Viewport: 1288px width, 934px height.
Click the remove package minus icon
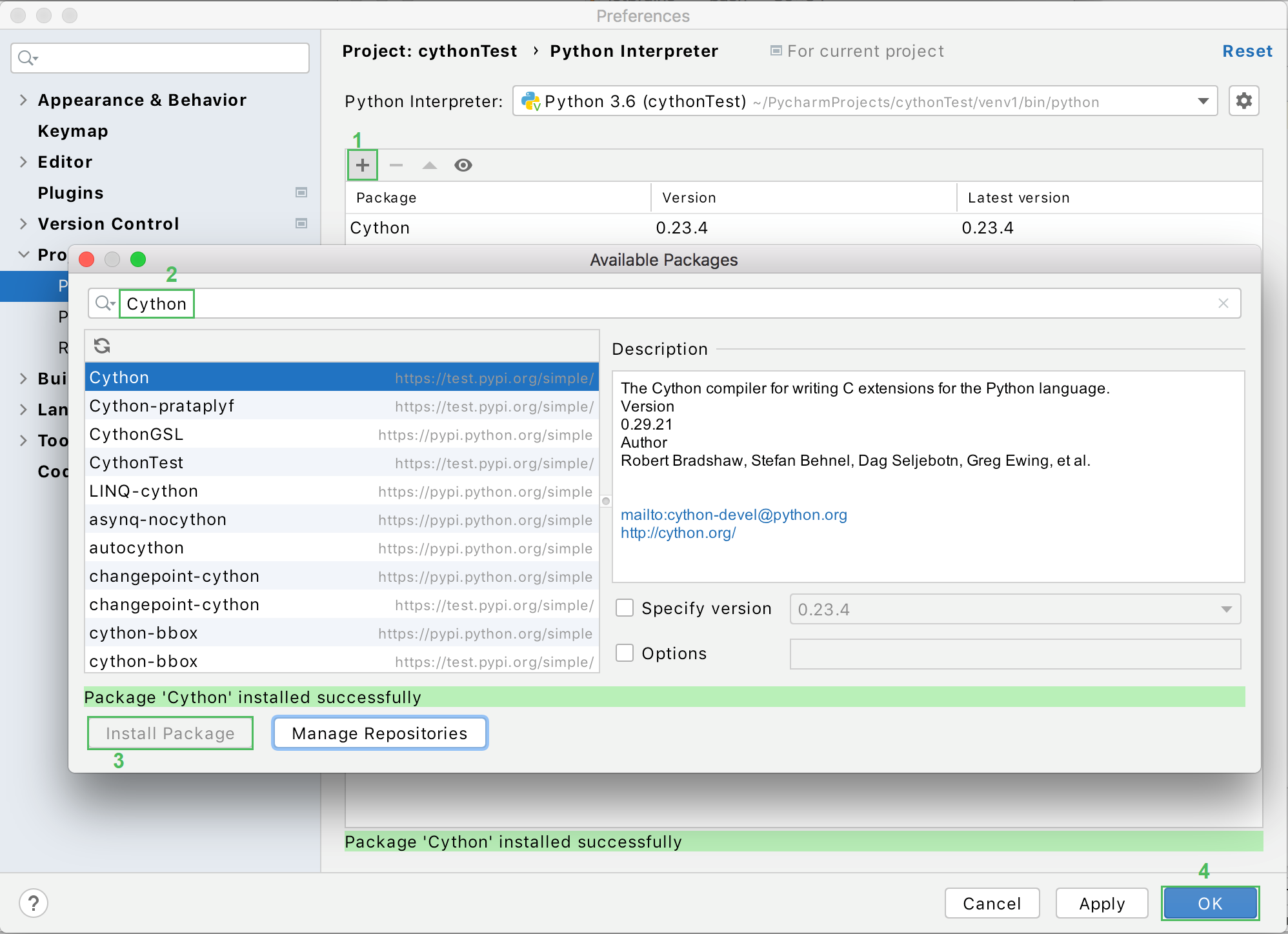395,165
